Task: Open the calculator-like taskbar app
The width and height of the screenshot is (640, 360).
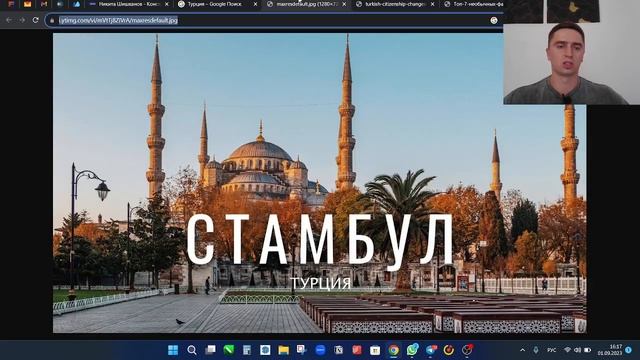Action: tap(247, 350)
